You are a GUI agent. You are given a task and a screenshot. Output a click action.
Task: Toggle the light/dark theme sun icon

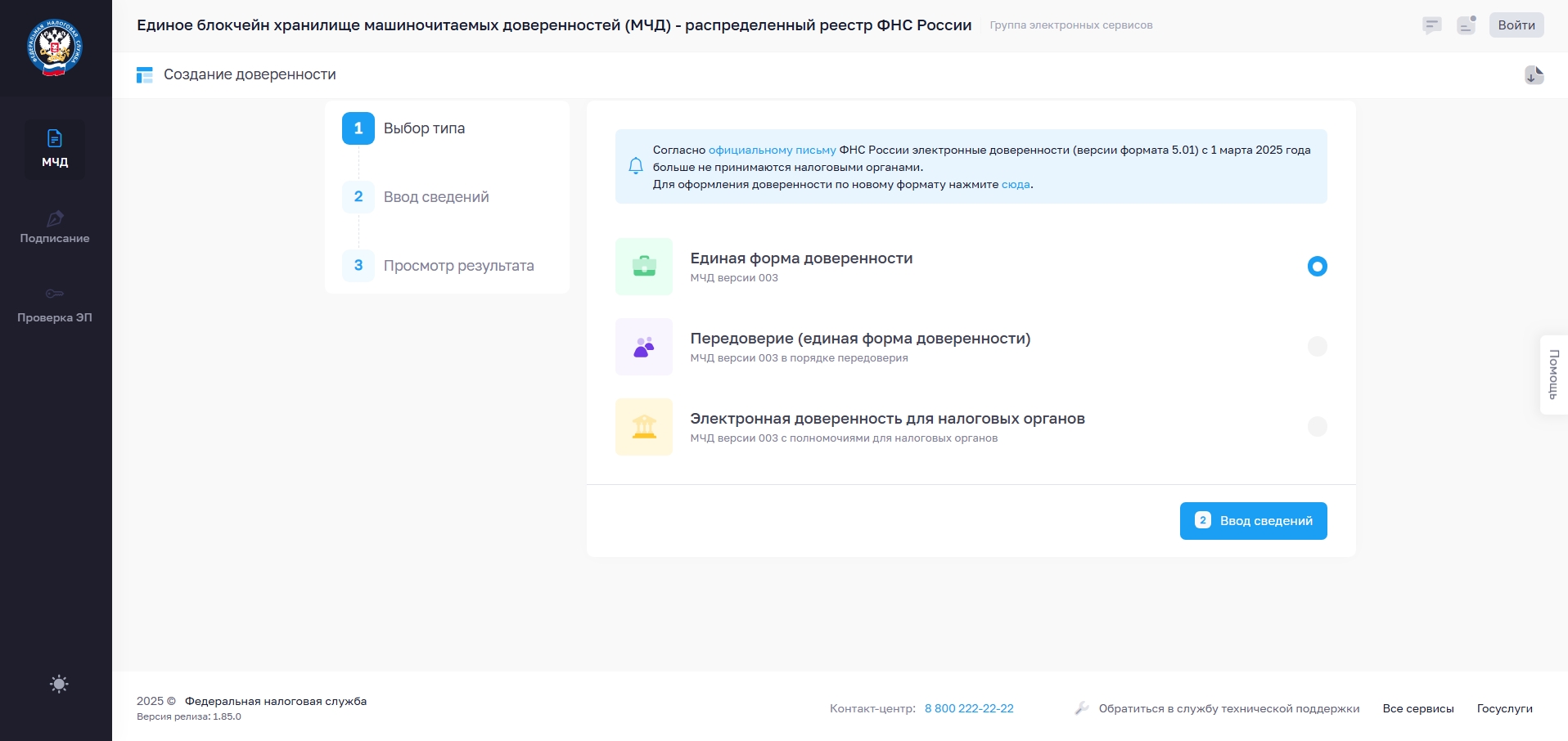click(x=59, y=684)
